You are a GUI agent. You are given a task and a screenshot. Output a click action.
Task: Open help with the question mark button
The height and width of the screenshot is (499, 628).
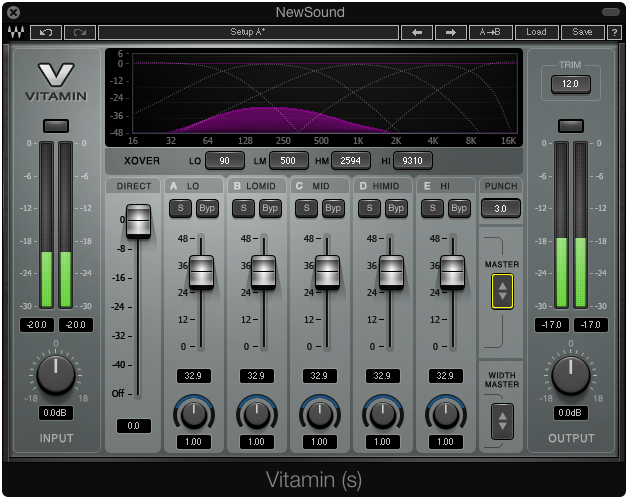tap(614, 32)
